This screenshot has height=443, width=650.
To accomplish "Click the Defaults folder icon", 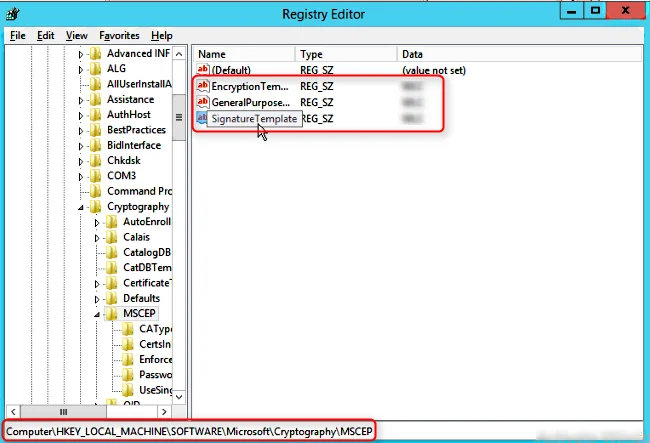I will click(x=112, y=298).
